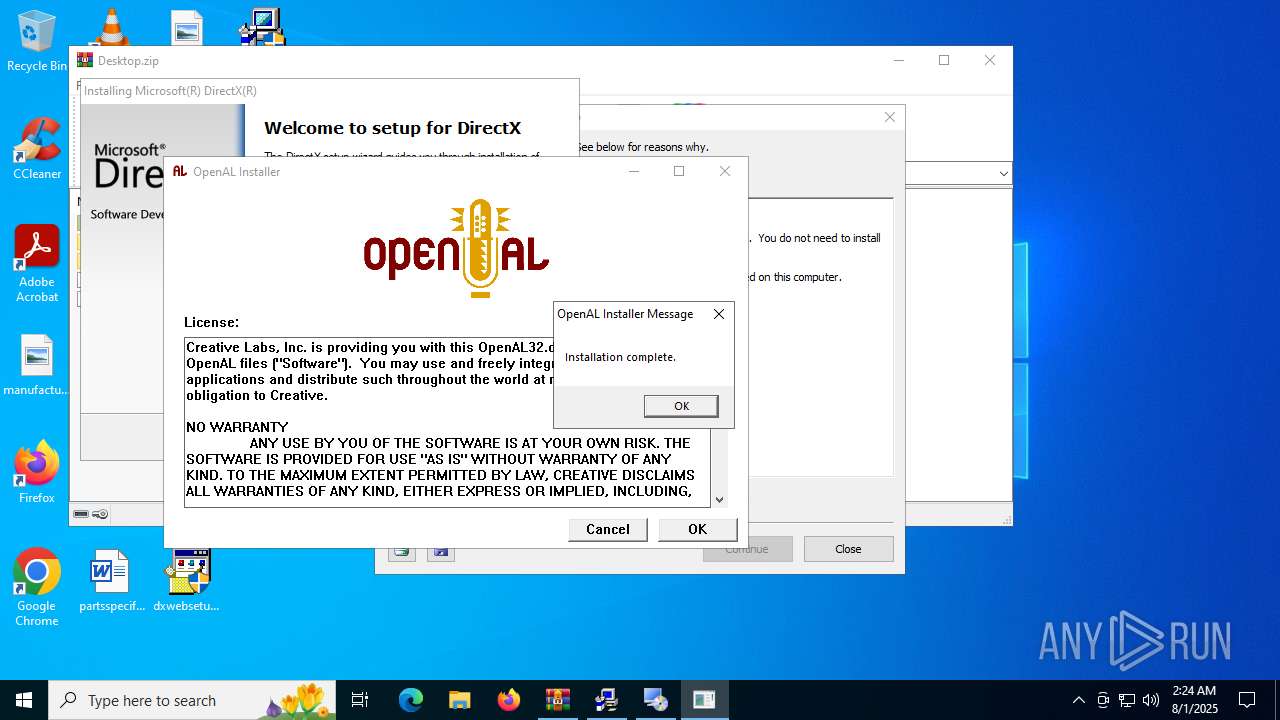Image resolution: width=1280 pixels, height=720 pixels.
Task: Minimize the OpenAL Installer window
Action: point(634,171)
